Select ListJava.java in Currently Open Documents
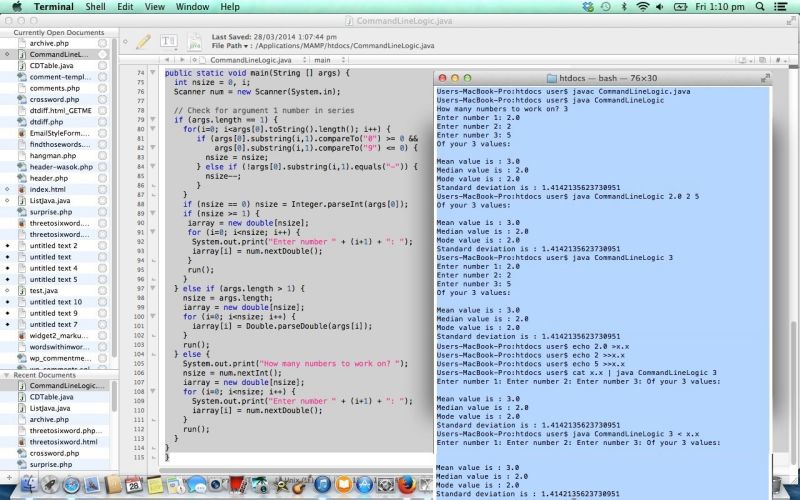 (50, 201)
